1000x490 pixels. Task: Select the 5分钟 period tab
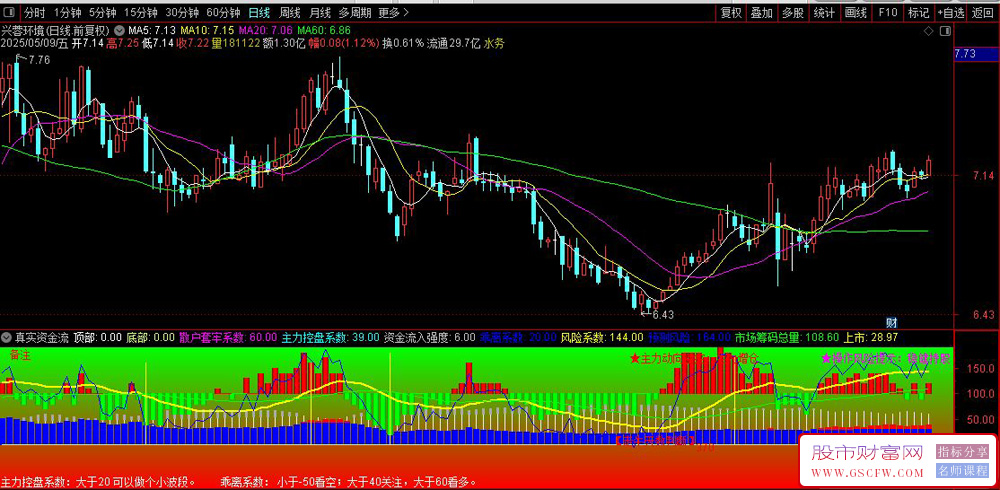tap(102, 12)
